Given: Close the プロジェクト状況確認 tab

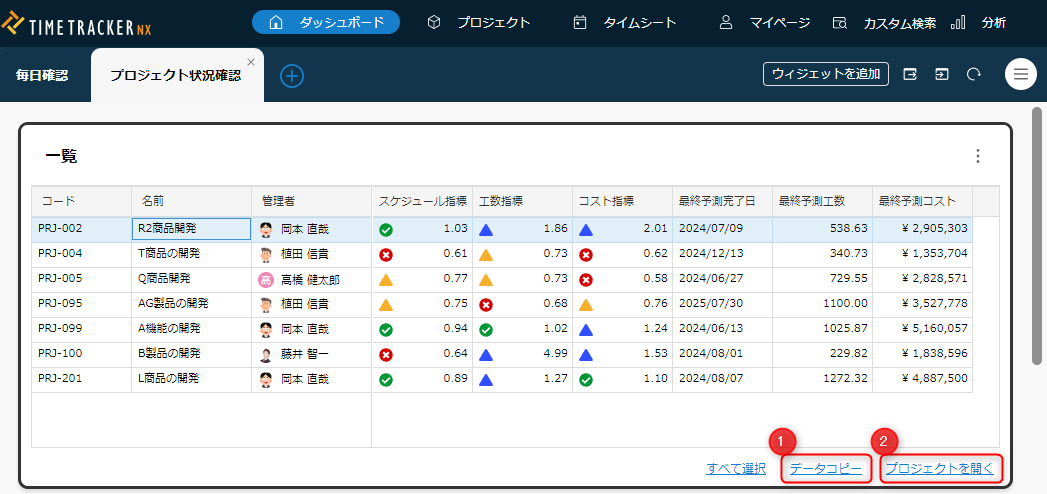Looking at the screenshot, I should (x=251, y=62).
